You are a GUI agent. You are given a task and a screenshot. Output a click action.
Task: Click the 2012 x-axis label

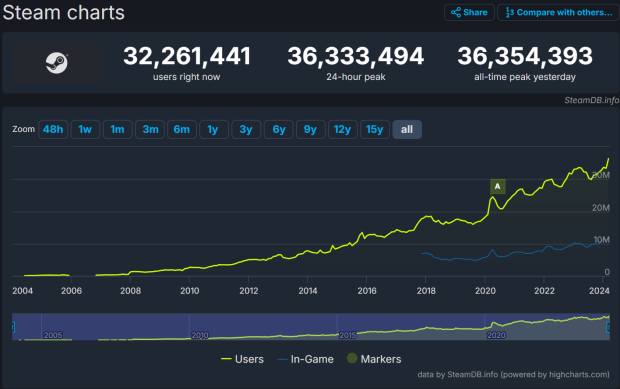[x=249, y=291]
